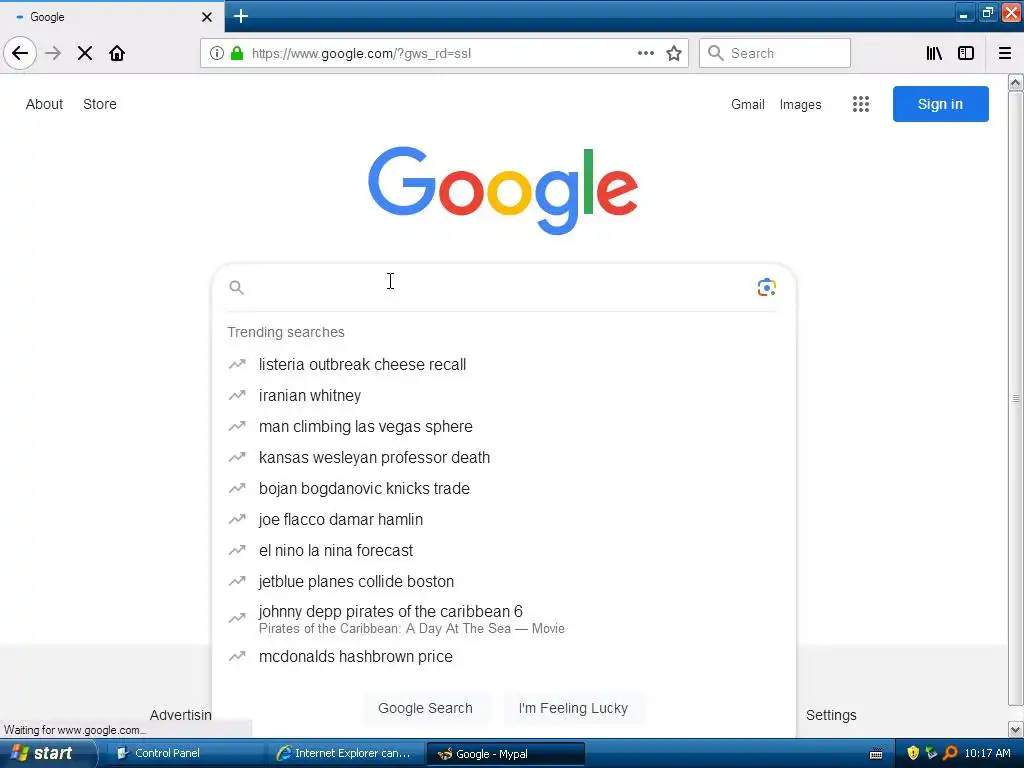This screenshot has height=768, width=1024.
Task: Click the I'm Feeling Lucky button
Action: click(573, 708)
